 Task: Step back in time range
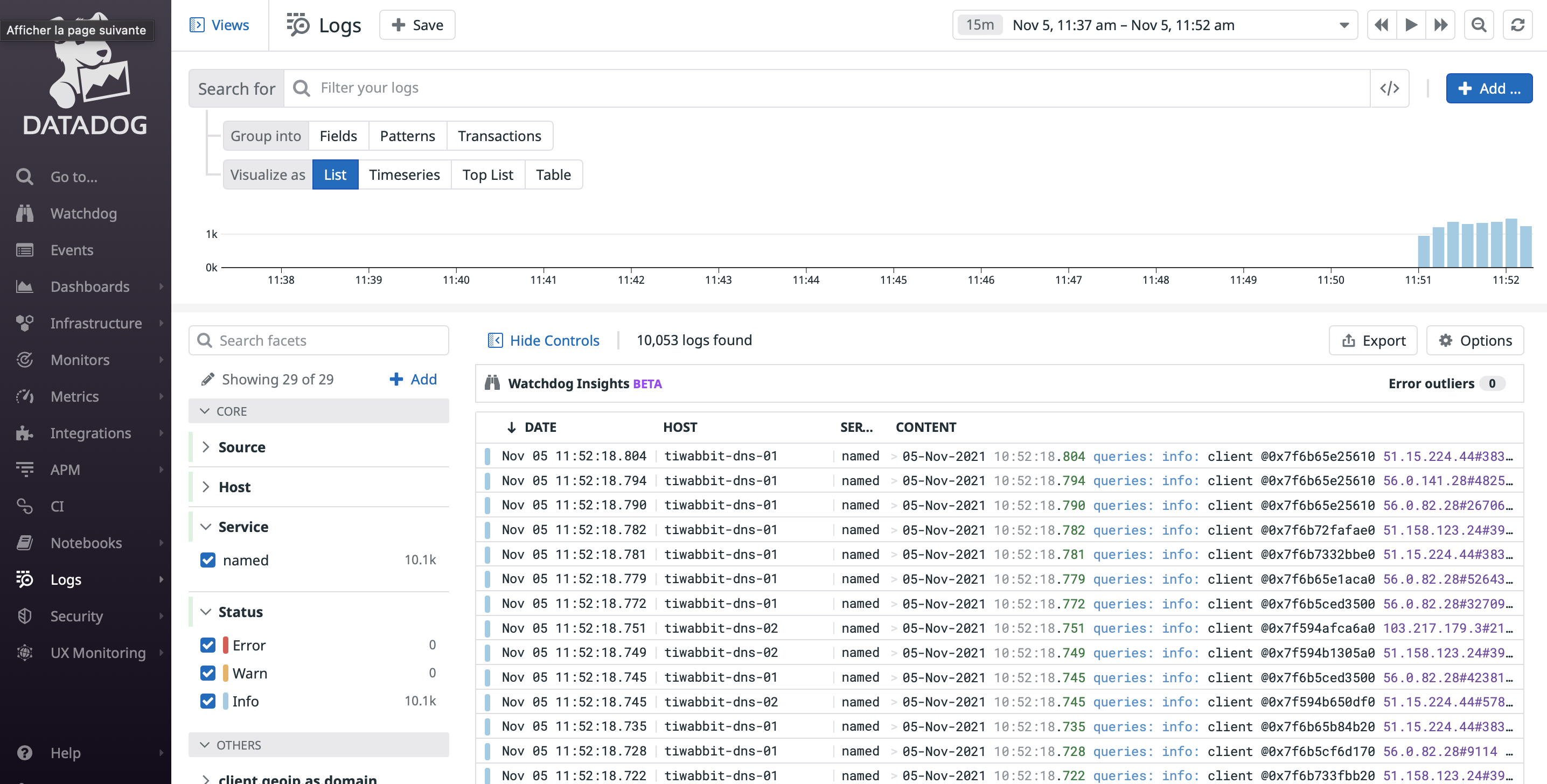[1382, 25]
